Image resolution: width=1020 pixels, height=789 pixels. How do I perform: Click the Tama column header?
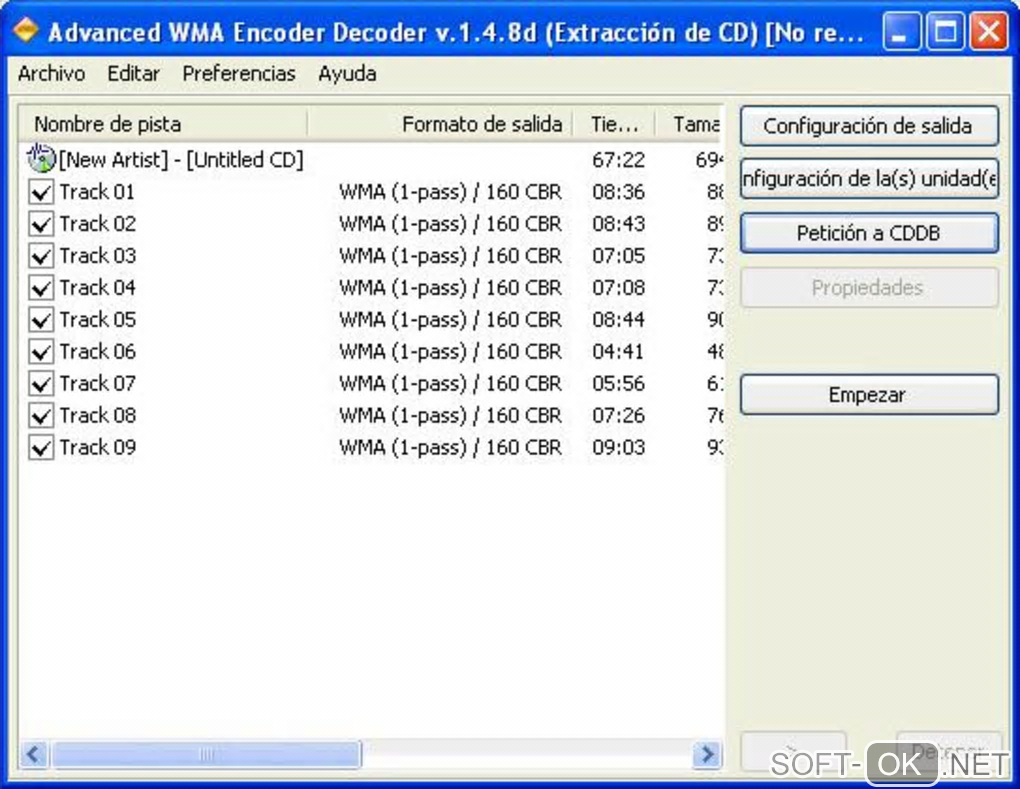(x=690, y=124)
